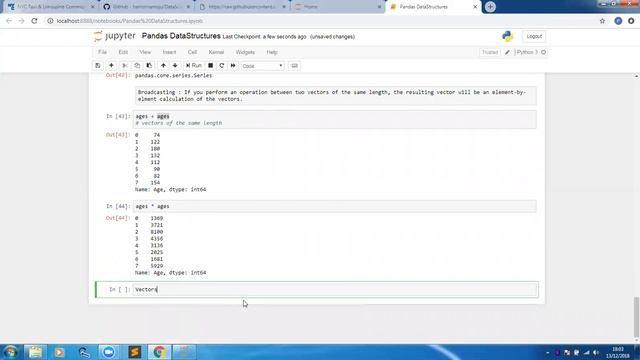This screenshot has height=360, width=640.
Task: Open the Widgets menu
Action: [245, 52]
